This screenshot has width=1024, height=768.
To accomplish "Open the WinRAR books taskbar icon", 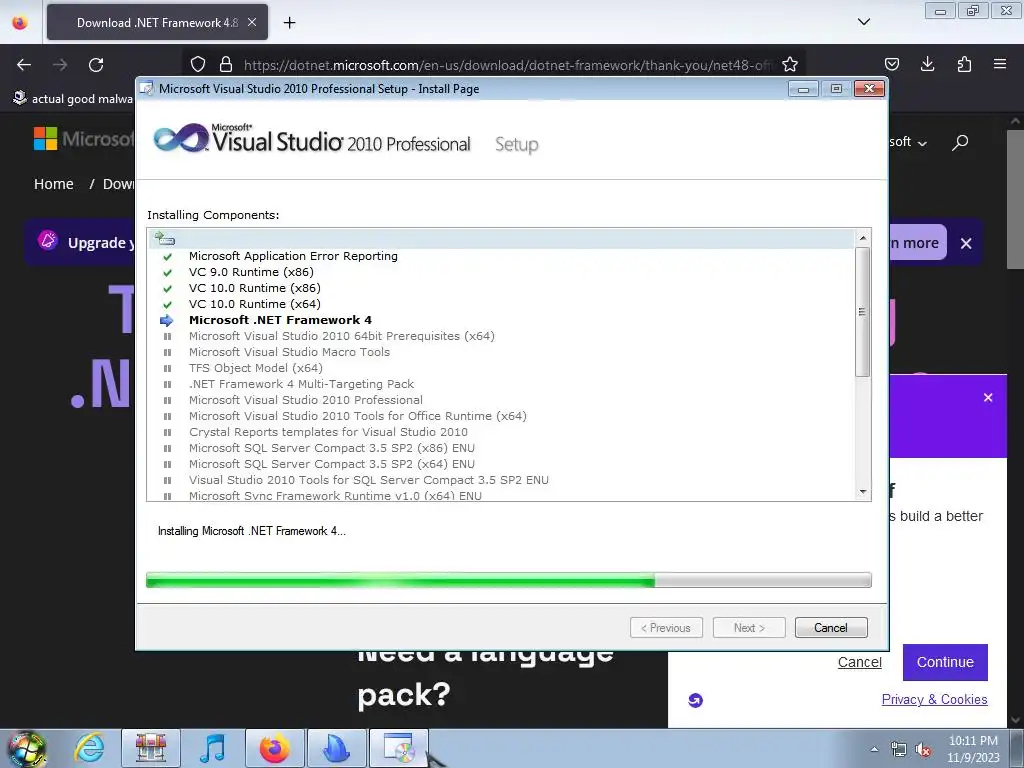I will 151,748.
